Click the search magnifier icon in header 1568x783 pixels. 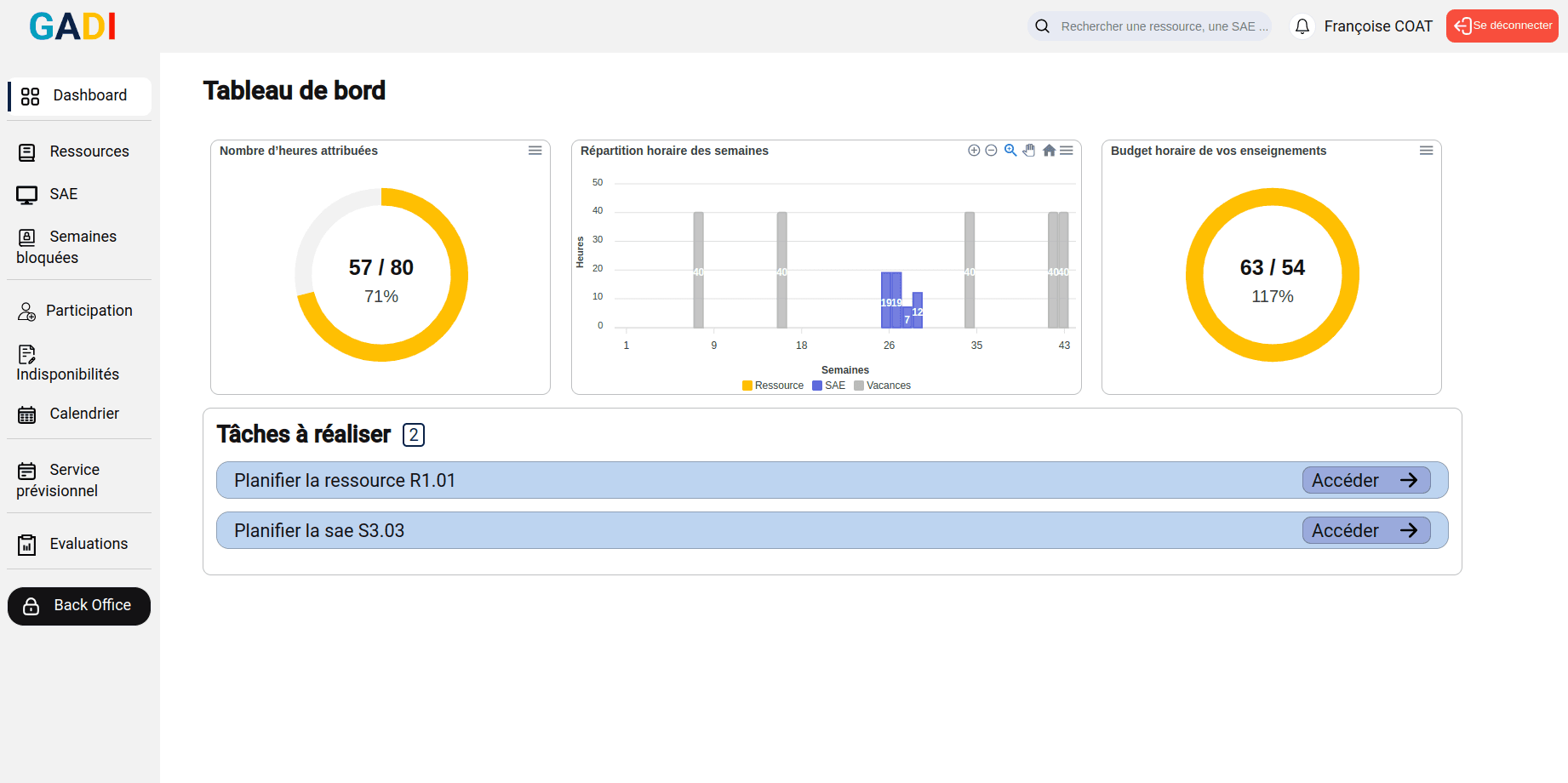1042,26
